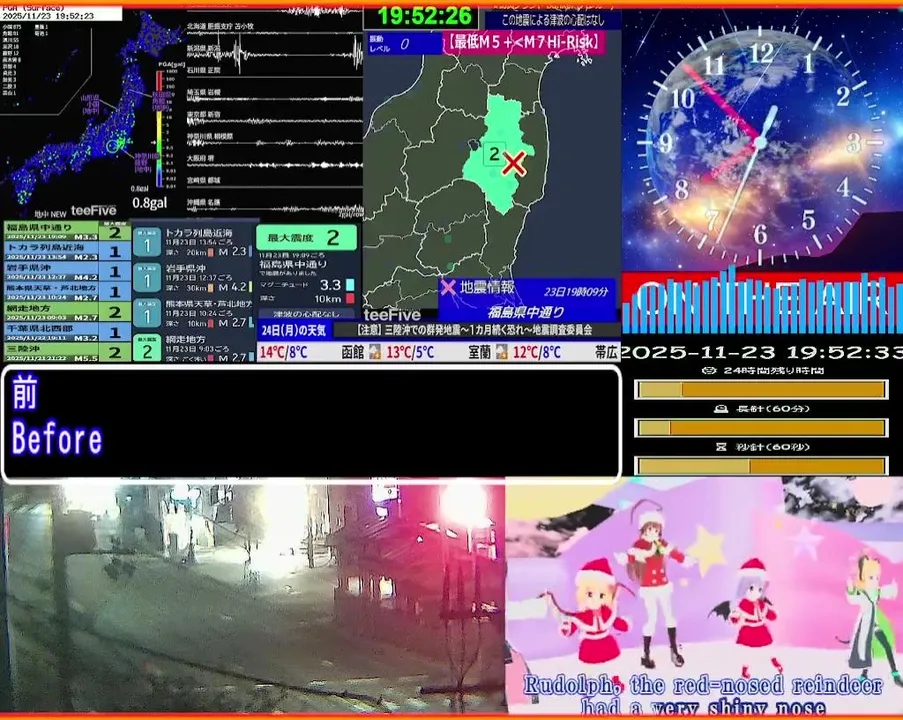Click intensity 1 badge for トカラ列島近海 card
This screenshot has width=903, height=720.
(146, 243)
